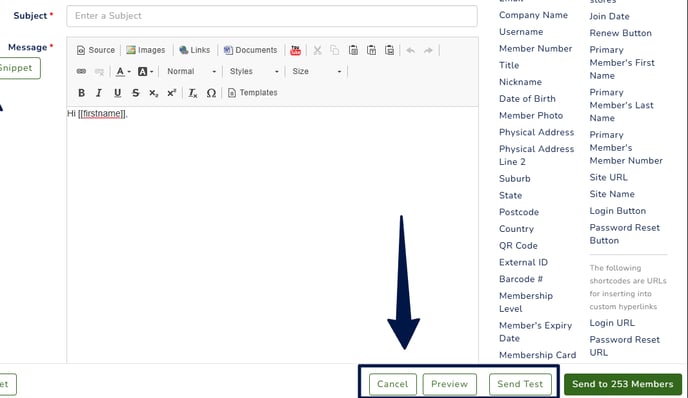
Task: Click the Preview button
Action: tap(449, 384)
